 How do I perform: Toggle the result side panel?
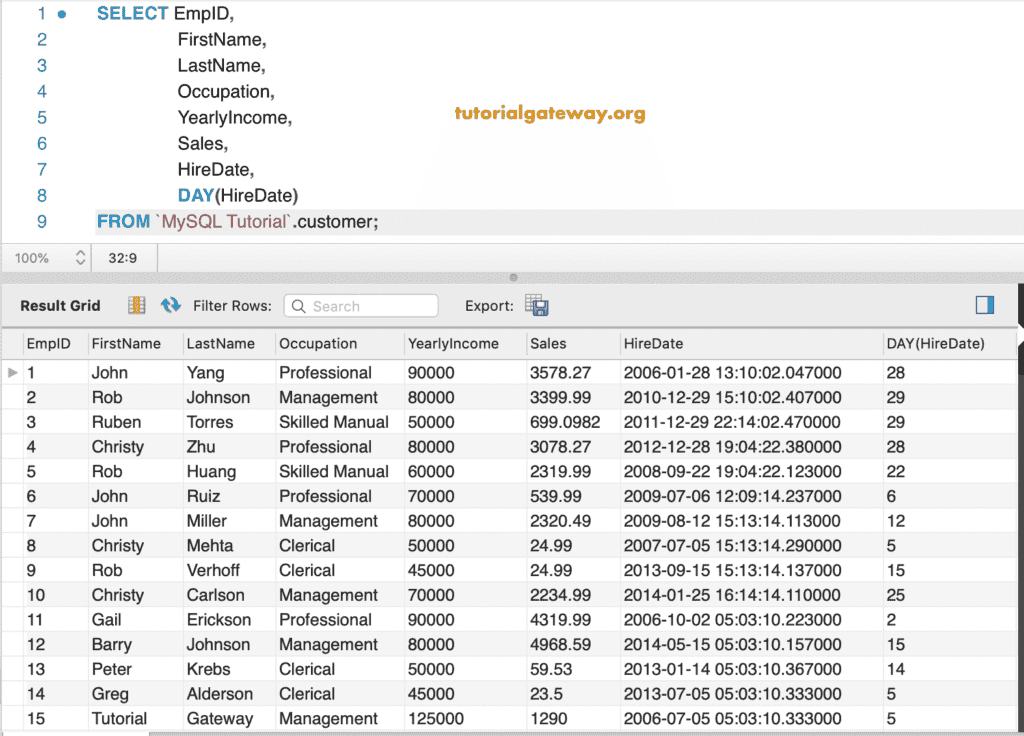click(x=984, y=305)
